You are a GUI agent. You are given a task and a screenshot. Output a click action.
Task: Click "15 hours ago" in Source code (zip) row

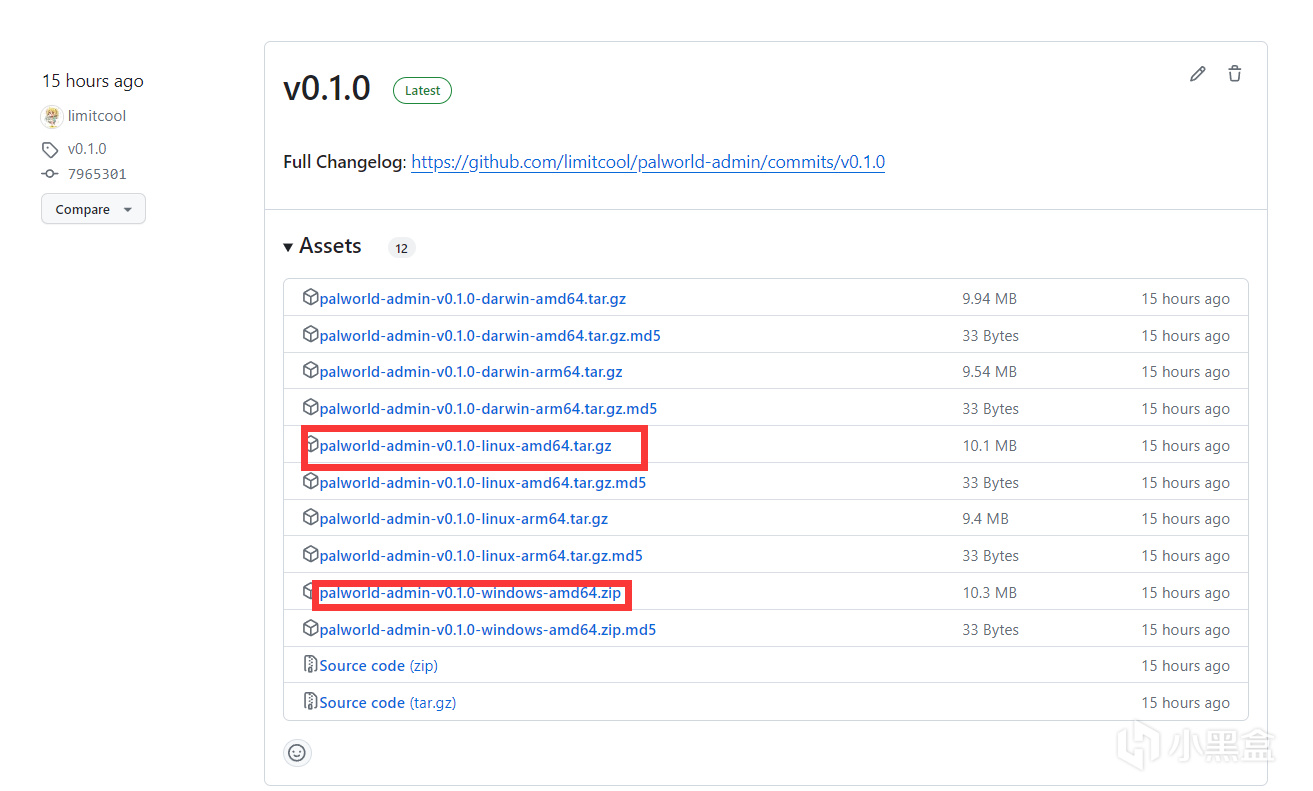pyautogui.click(x=1186, y=666)
